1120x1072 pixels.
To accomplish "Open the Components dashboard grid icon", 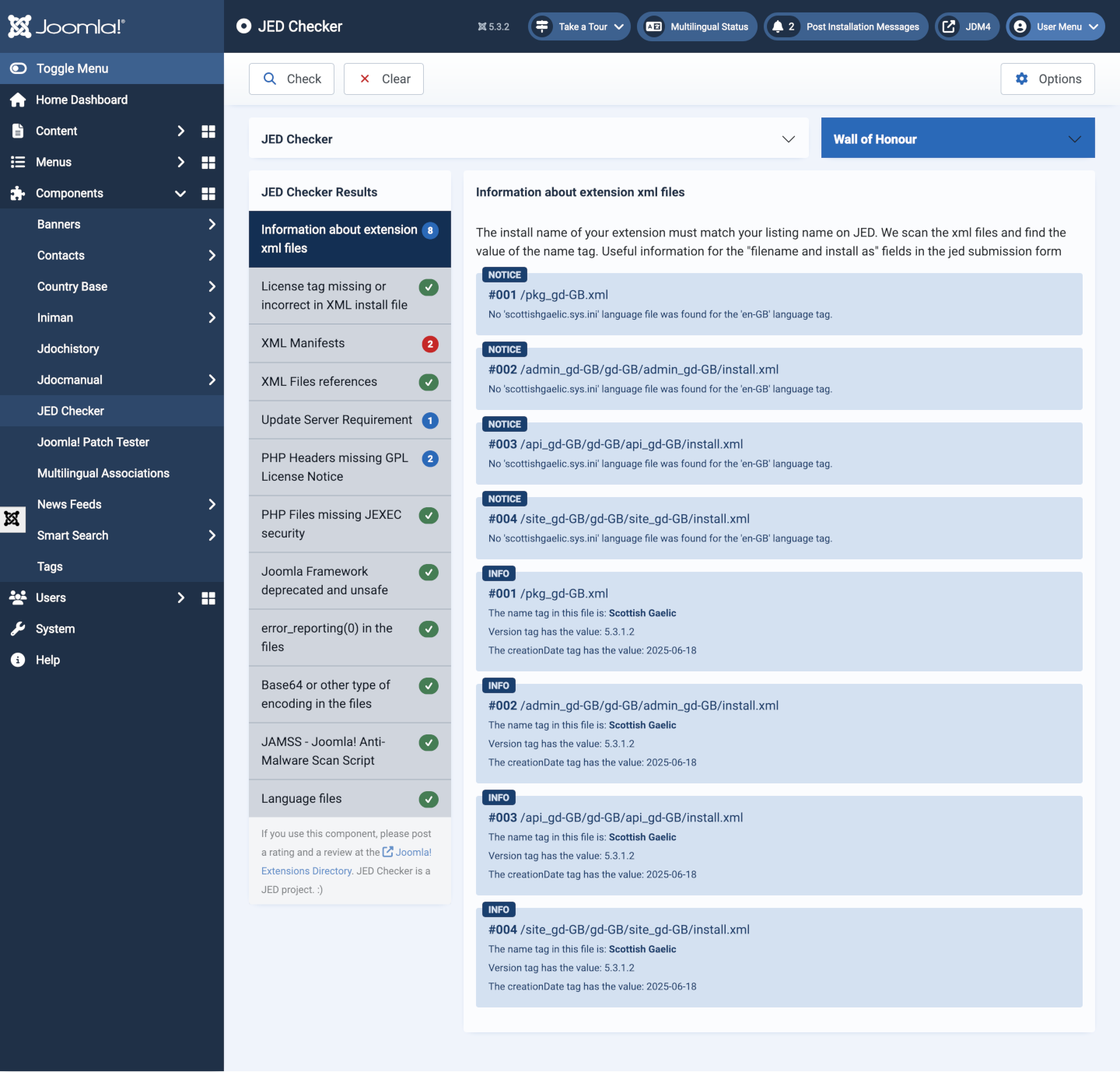I will (208, 193).
